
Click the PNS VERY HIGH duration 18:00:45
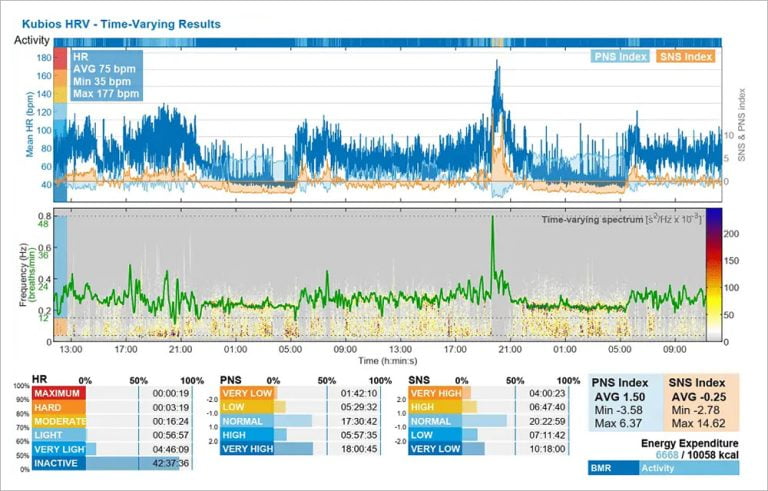click(359, 448)
